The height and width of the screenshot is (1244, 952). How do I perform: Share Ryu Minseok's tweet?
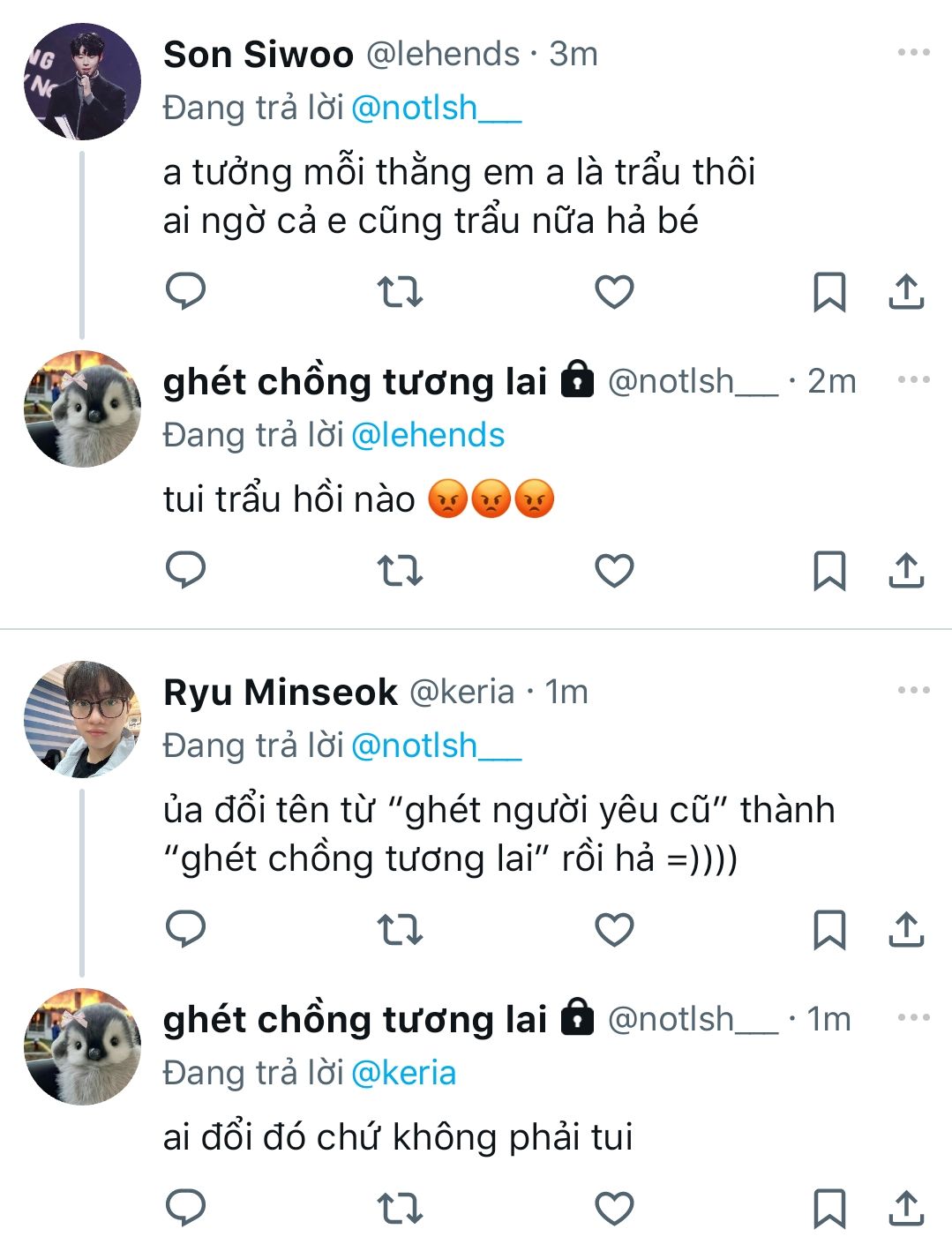(x=905, y=929)
